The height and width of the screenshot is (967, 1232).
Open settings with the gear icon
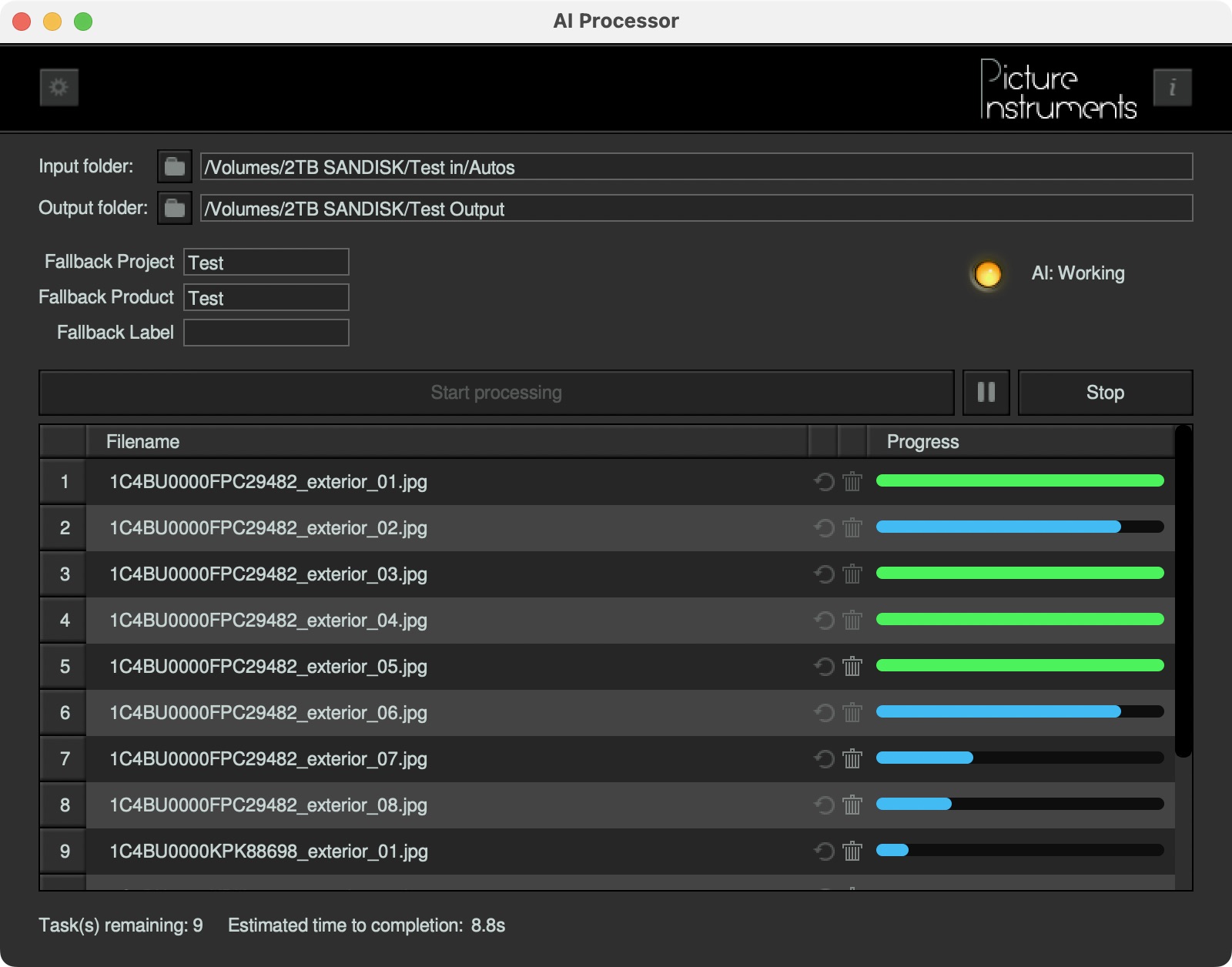[59, 87]
